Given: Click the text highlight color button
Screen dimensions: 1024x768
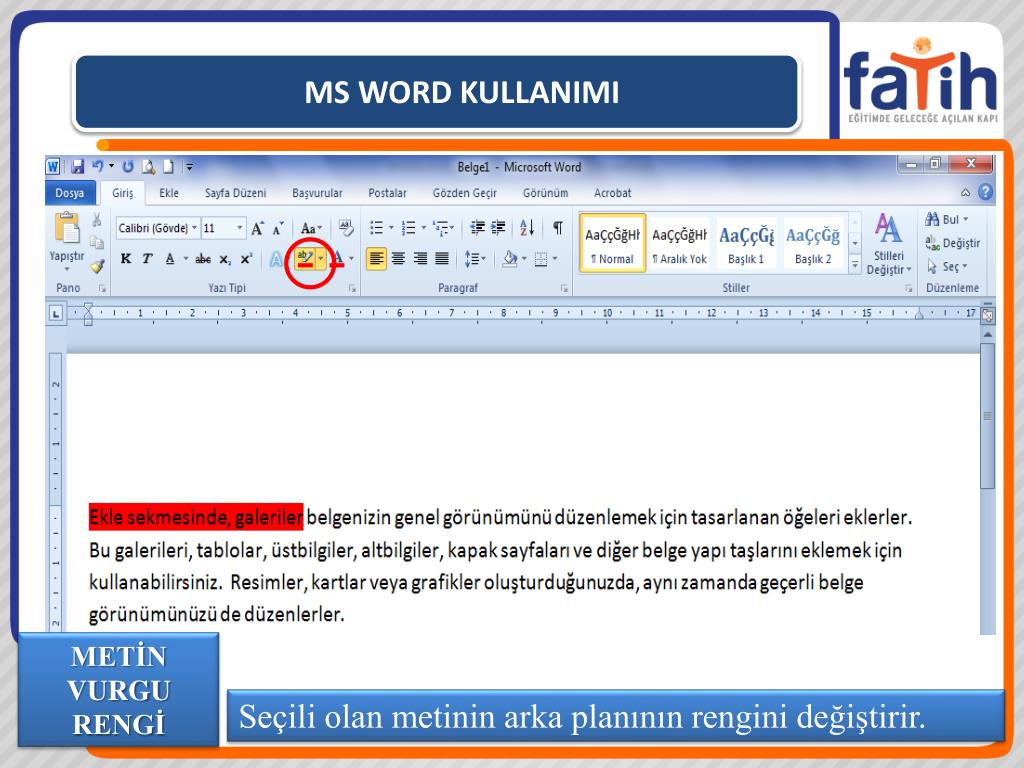Looking at the screenshot, I should pos(306,259).
